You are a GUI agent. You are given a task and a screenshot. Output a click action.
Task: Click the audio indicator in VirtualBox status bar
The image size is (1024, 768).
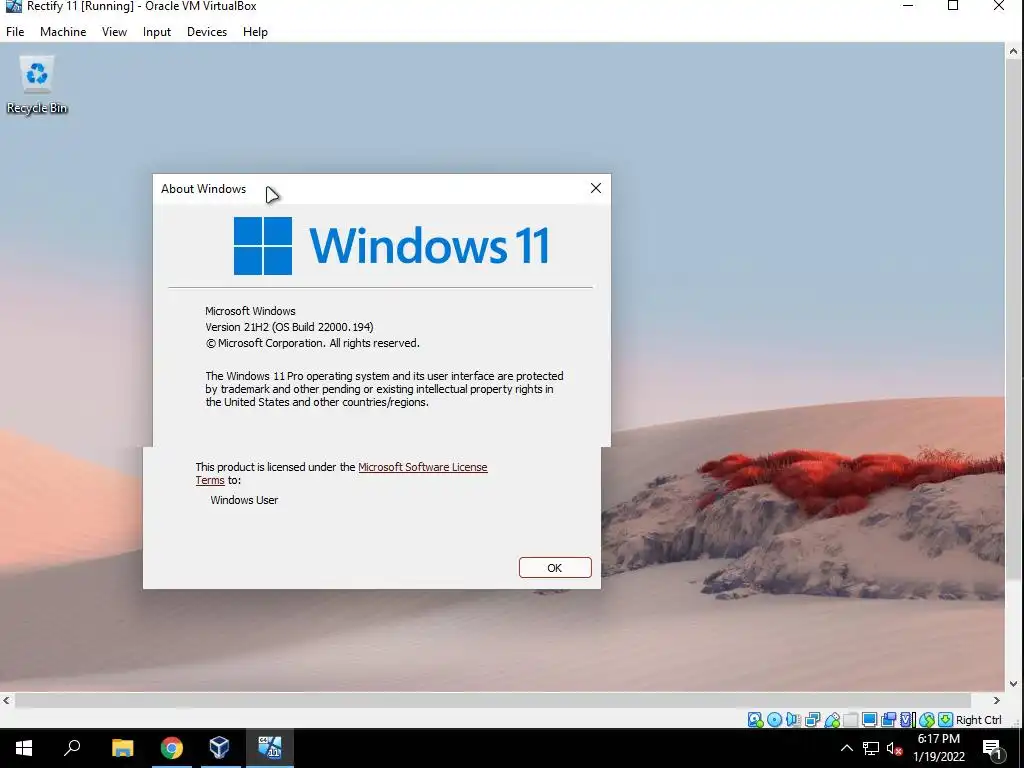(x=793, y=720)
